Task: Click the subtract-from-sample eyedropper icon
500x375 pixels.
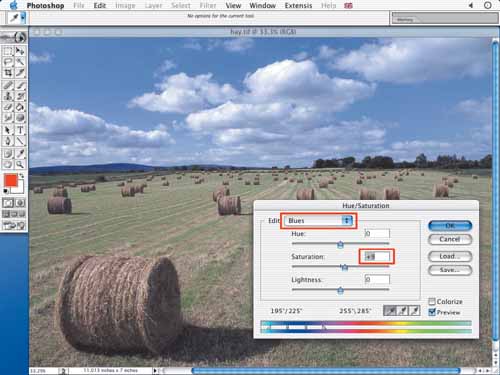Action: pos(414,311)
